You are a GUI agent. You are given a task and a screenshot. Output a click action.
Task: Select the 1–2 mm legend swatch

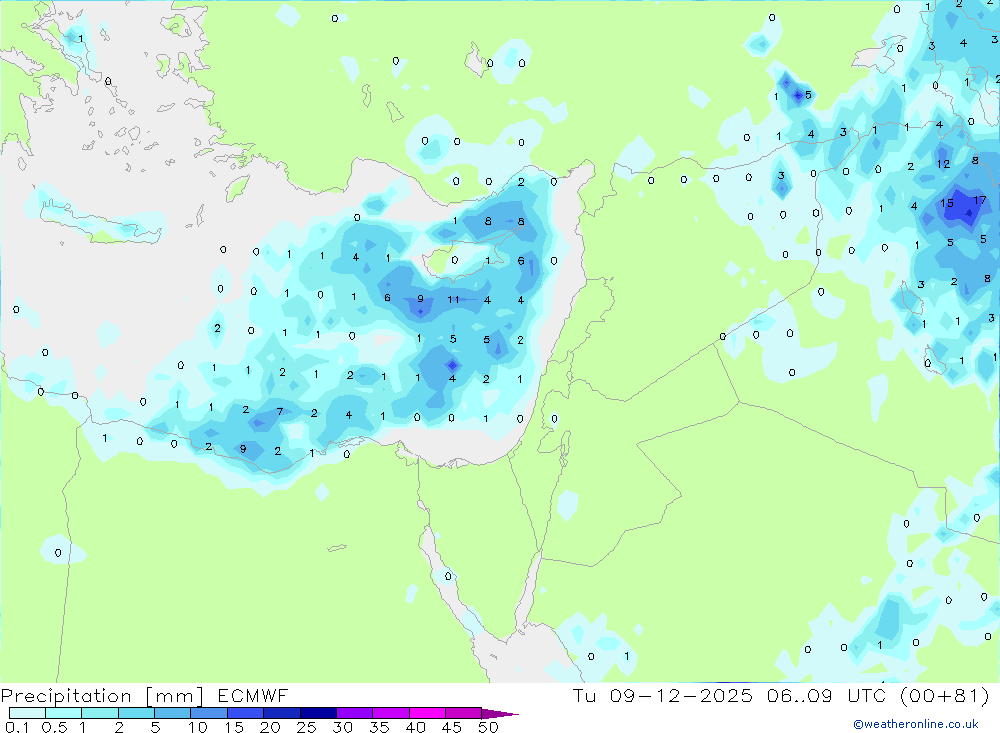point(100,713)
